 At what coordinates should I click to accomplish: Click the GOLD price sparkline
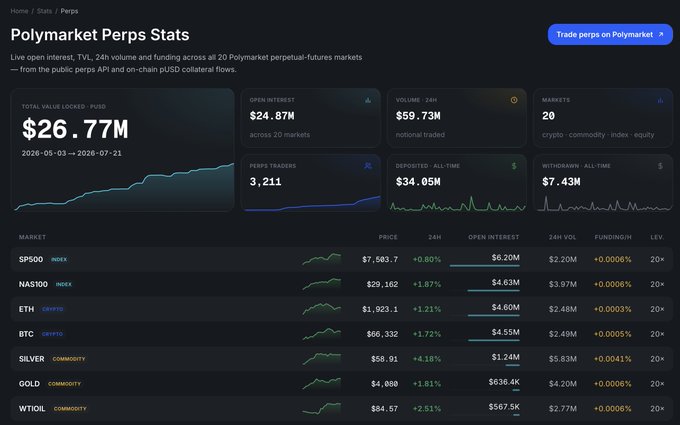point(321,383)
